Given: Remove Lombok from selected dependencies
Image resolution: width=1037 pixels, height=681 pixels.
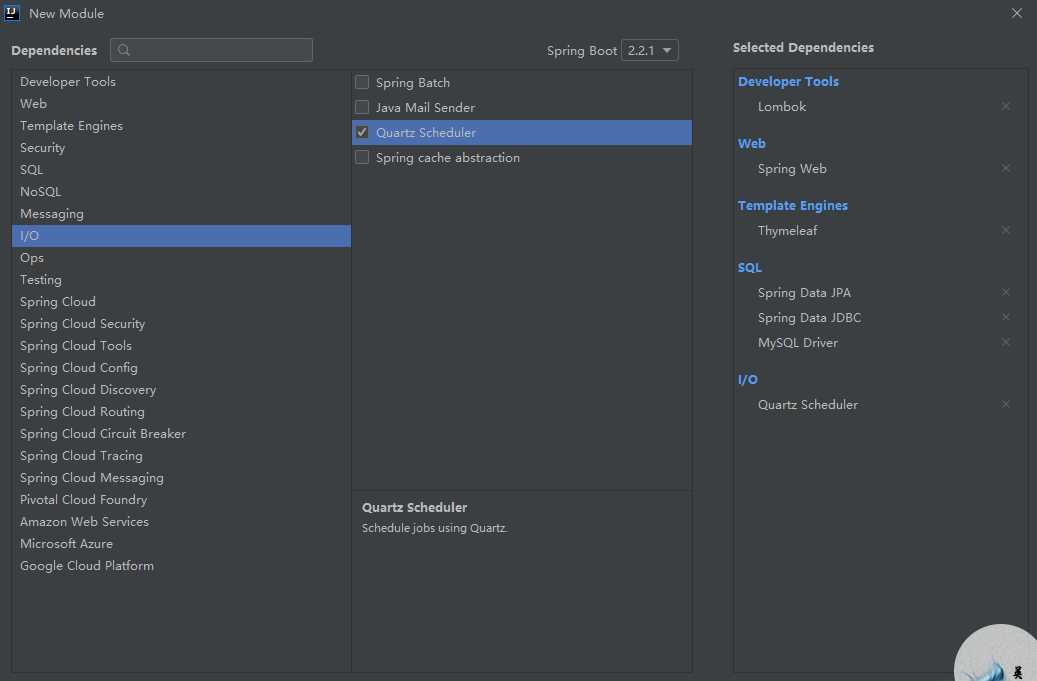Looking at the screenshot, I should (x=1005, y=106).
